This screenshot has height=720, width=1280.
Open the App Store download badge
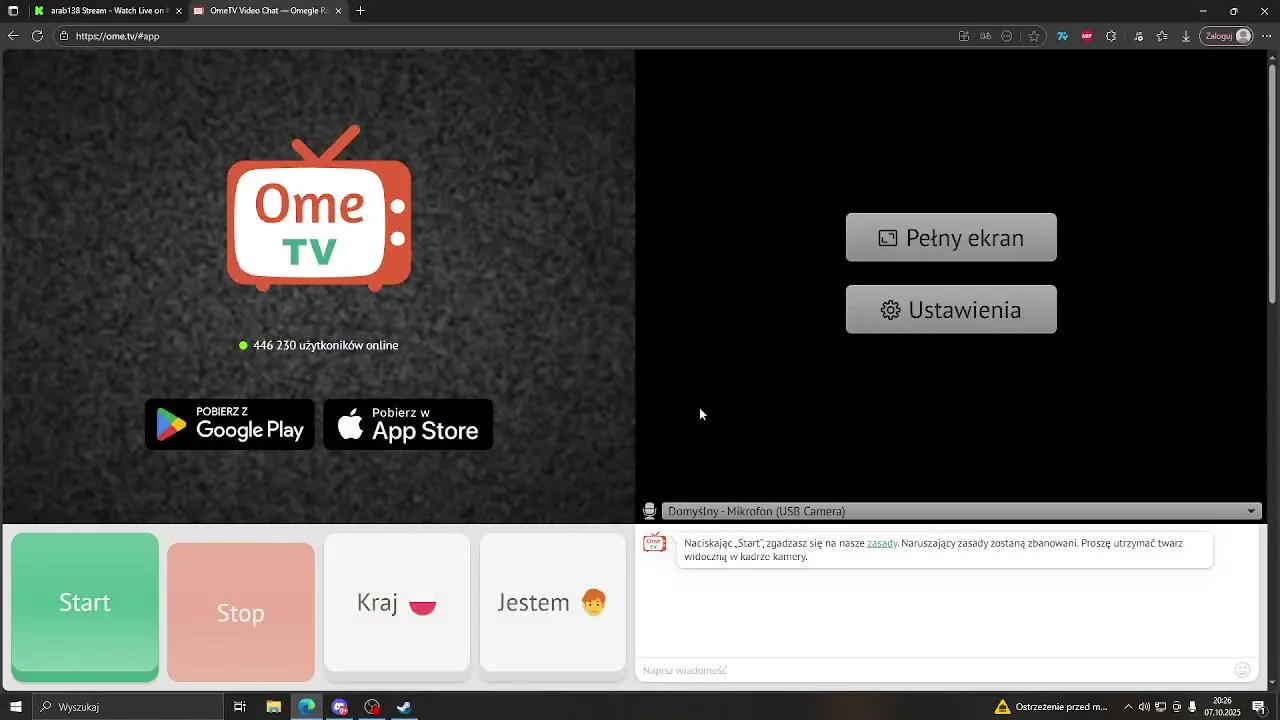[408, 424]
